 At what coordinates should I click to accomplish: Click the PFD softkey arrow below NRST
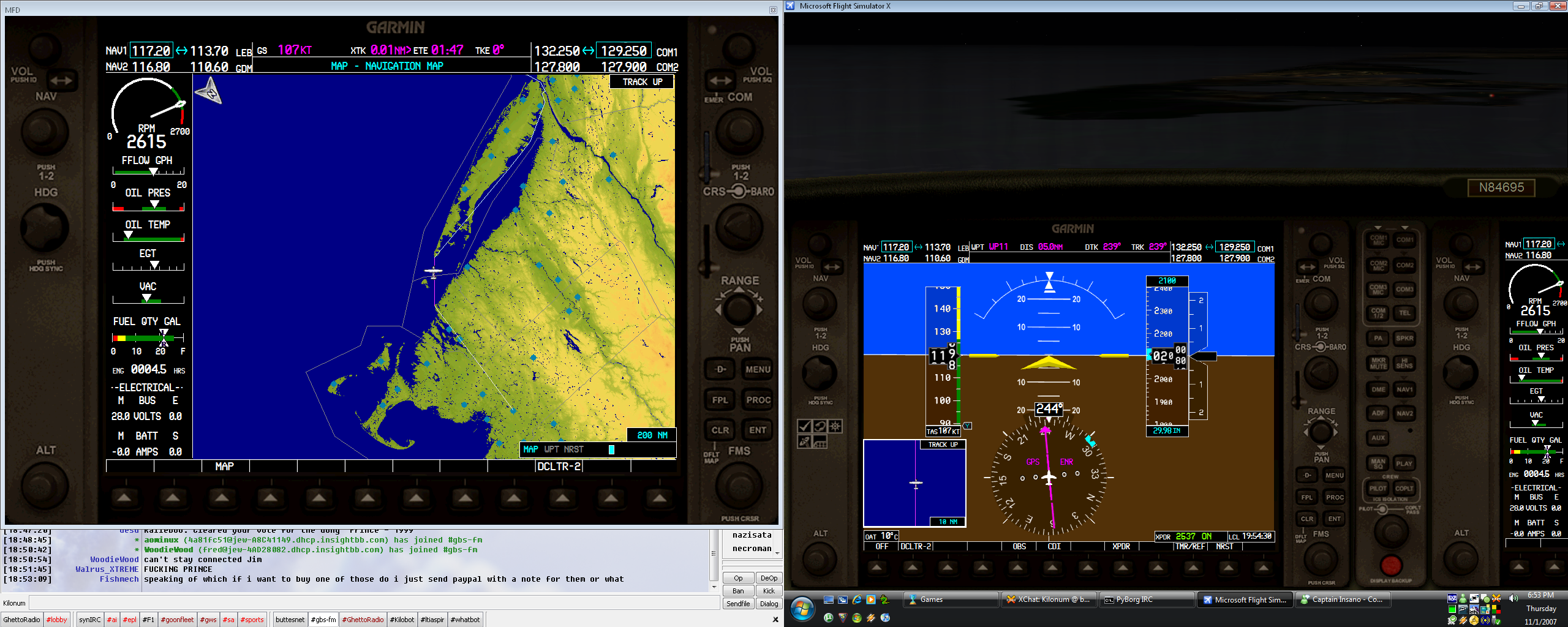(x=1228, y=568)
